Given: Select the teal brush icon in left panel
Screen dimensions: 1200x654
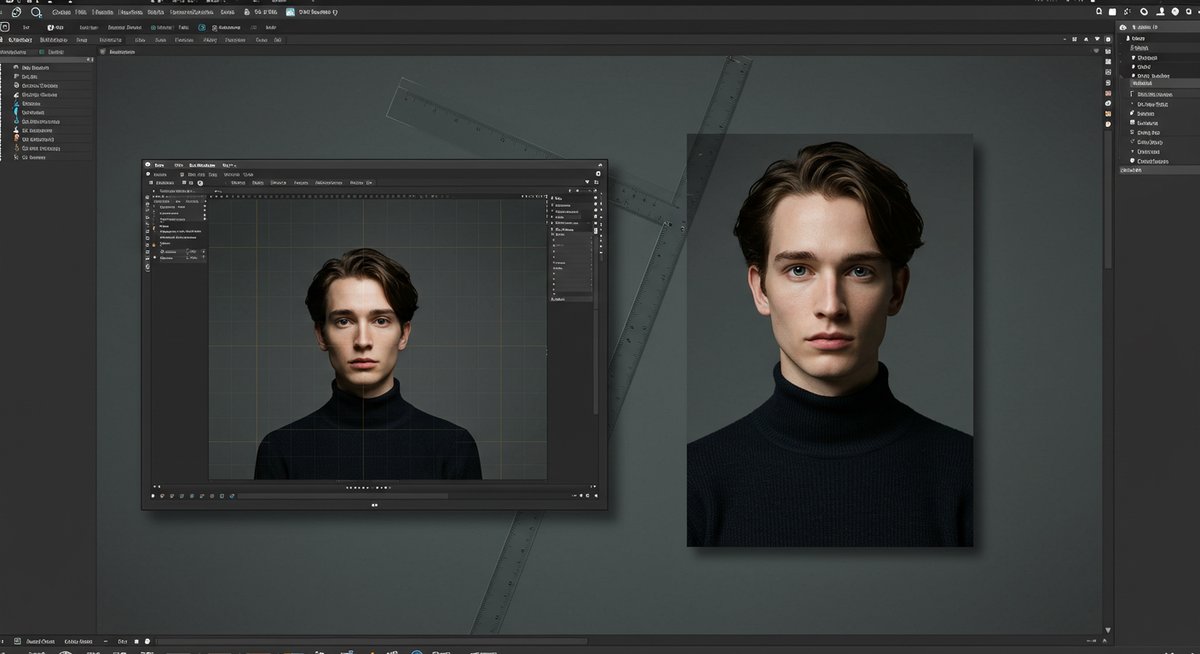Looking at the screenshot, I should [18, 113].
